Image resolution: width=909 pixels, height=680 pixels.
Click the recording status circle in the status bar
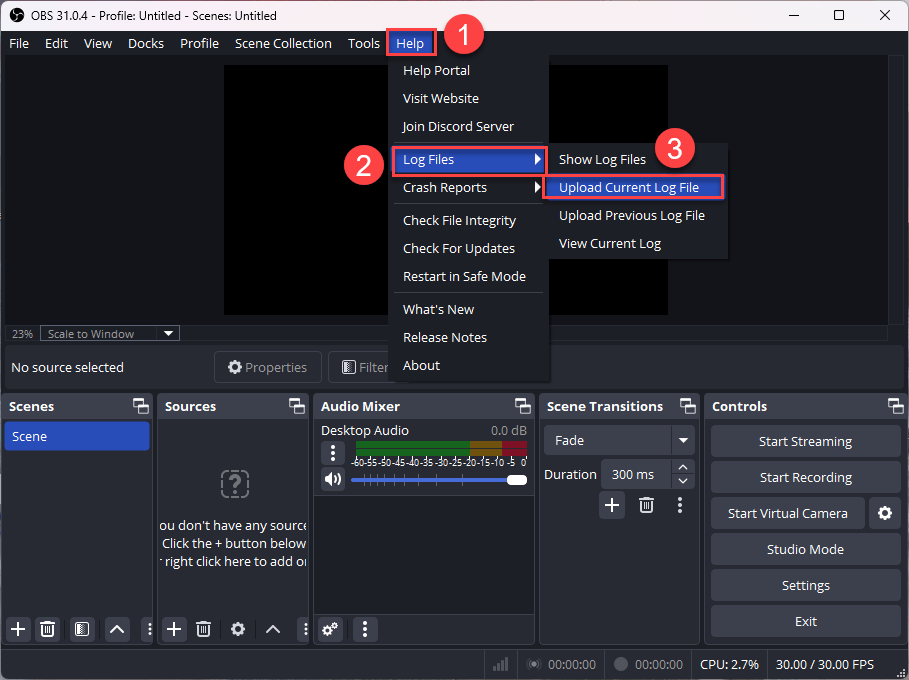pos(621,664)
